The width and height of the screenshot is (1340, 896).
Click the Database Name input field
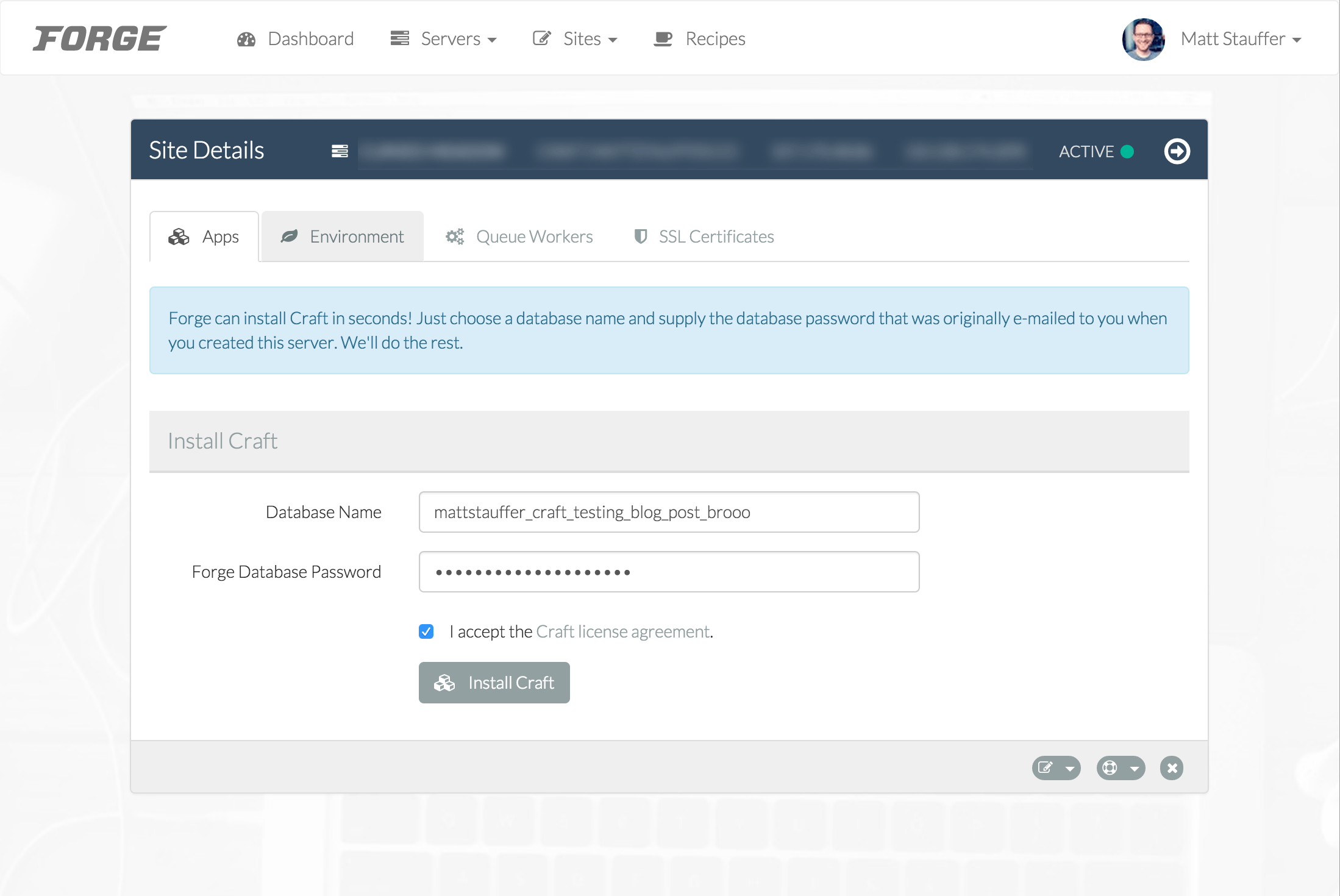[669, 512]
